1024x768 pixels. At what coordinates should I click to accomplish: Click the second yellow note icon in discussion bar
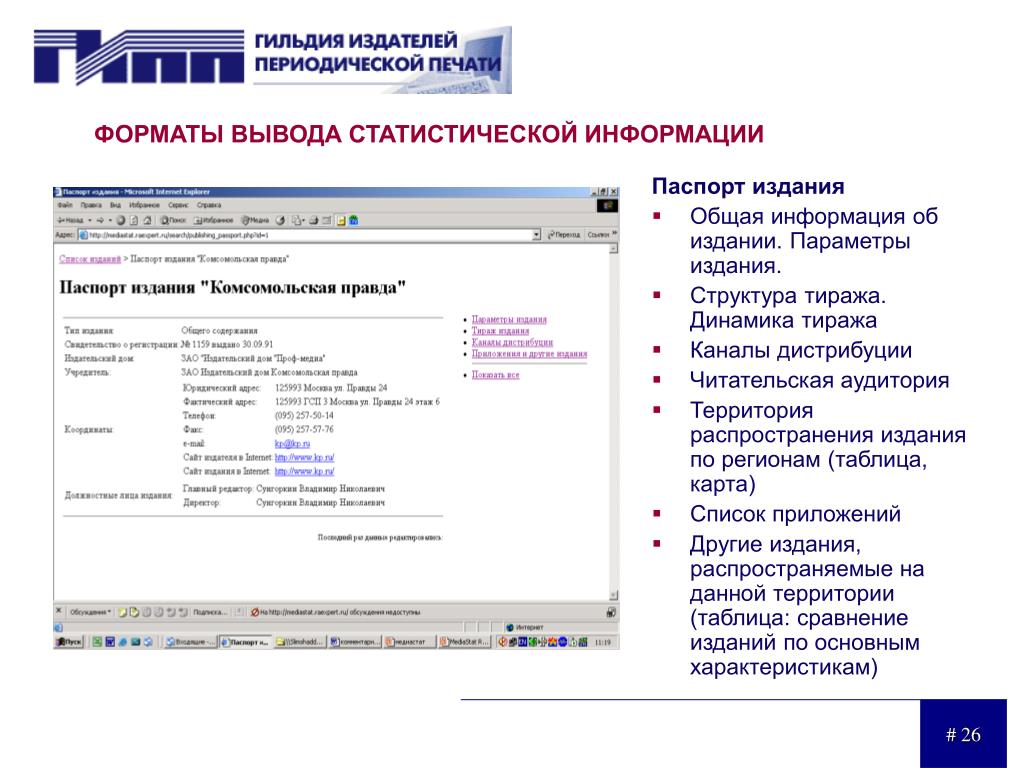134,612
